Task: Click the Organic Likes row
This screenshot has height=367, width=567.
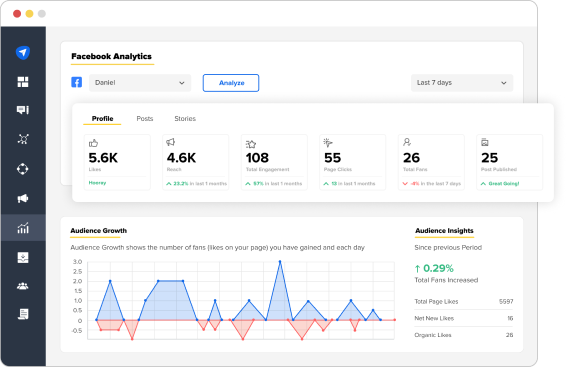Action: 464,335
